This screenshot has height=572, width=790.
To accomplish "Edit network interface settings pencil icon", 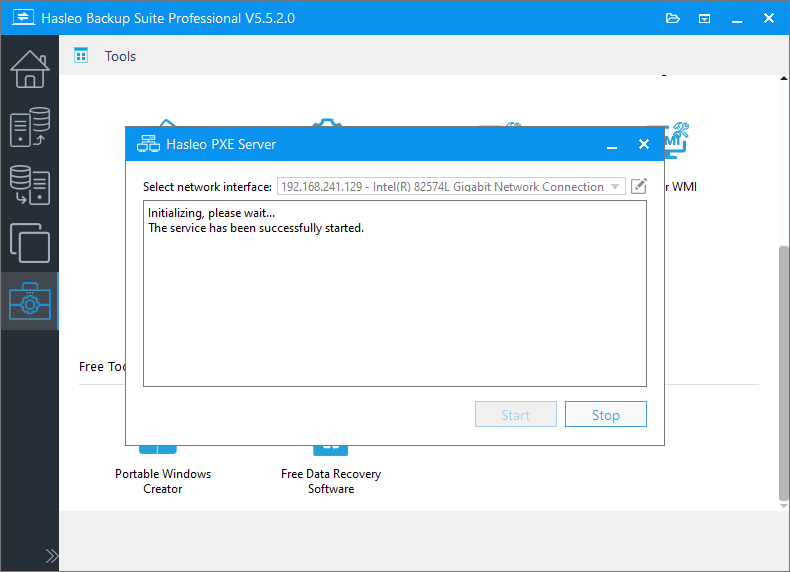I will coord(638,186).
